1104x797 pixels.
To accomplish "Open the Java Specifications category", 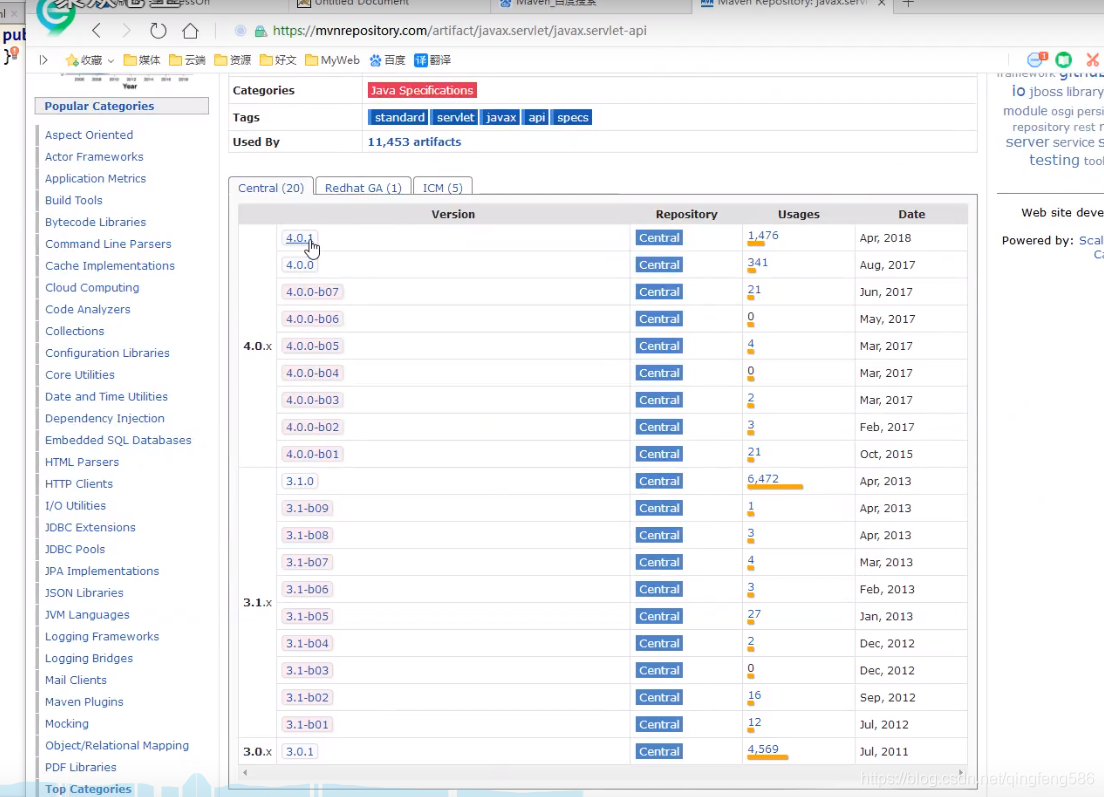I will click(x=422, y=90).
